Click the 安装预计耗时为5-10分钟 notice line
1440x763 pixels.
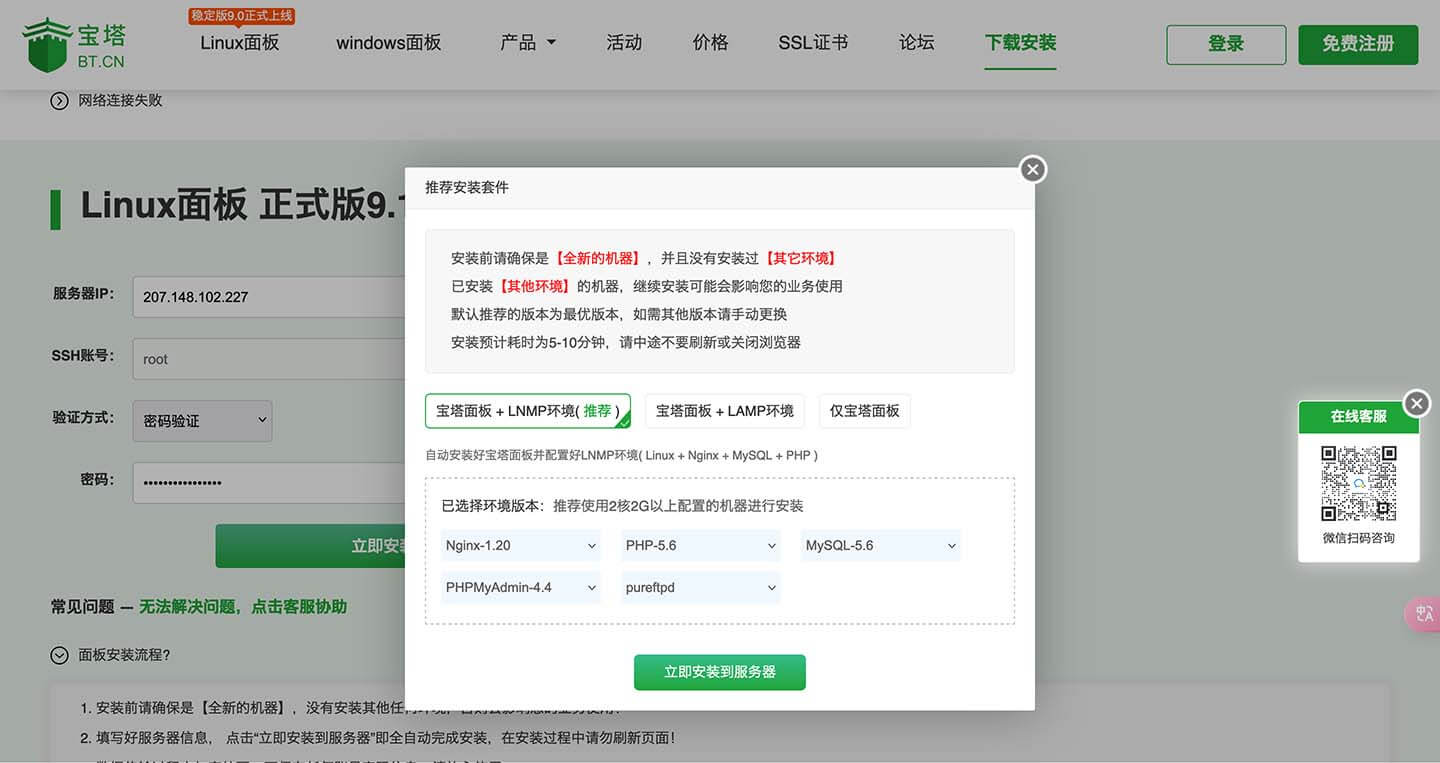[x=626, y=342]
